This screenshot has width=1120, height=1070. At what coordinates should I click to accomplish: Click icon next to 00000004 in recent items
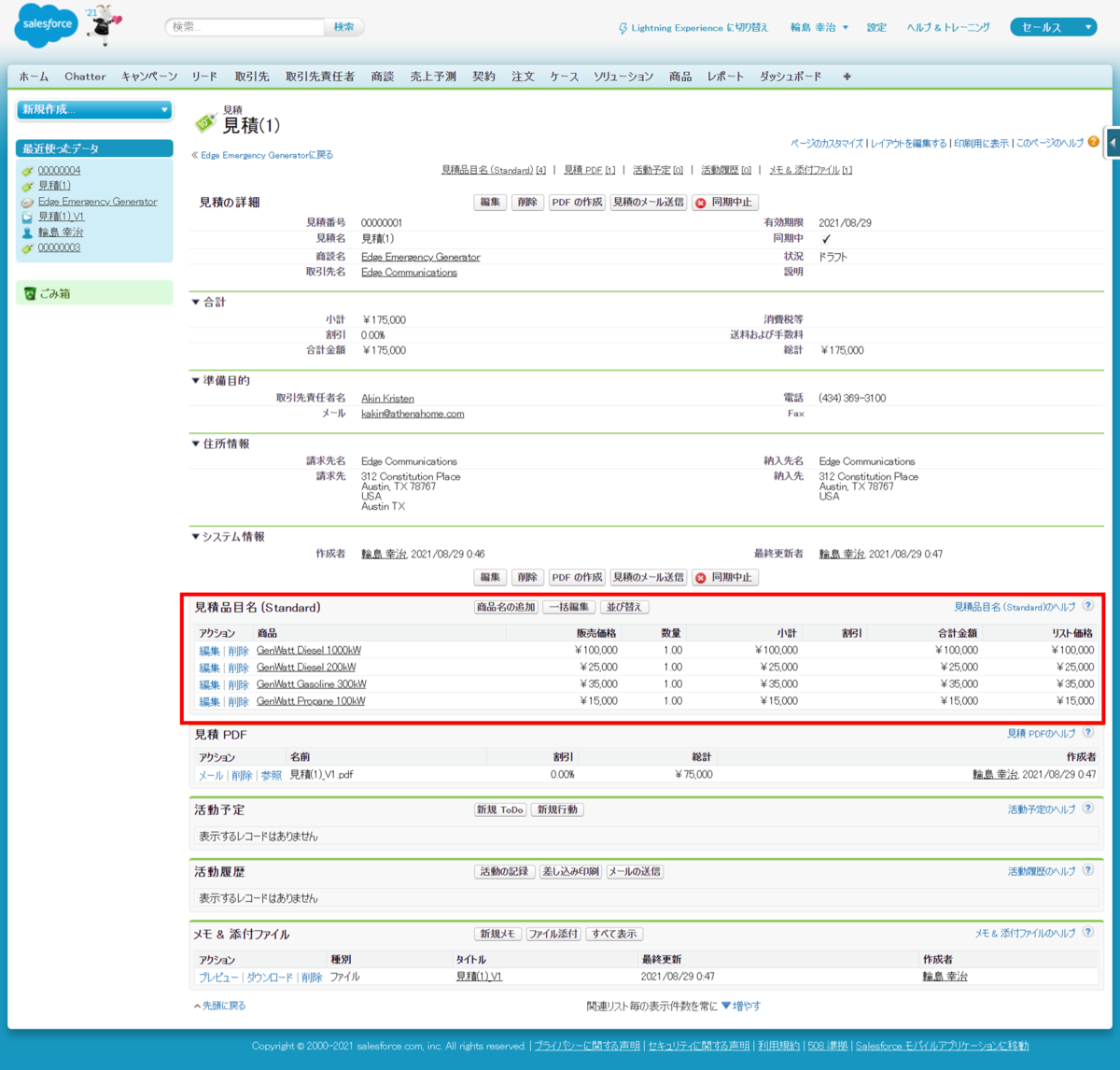coord(28,171)
